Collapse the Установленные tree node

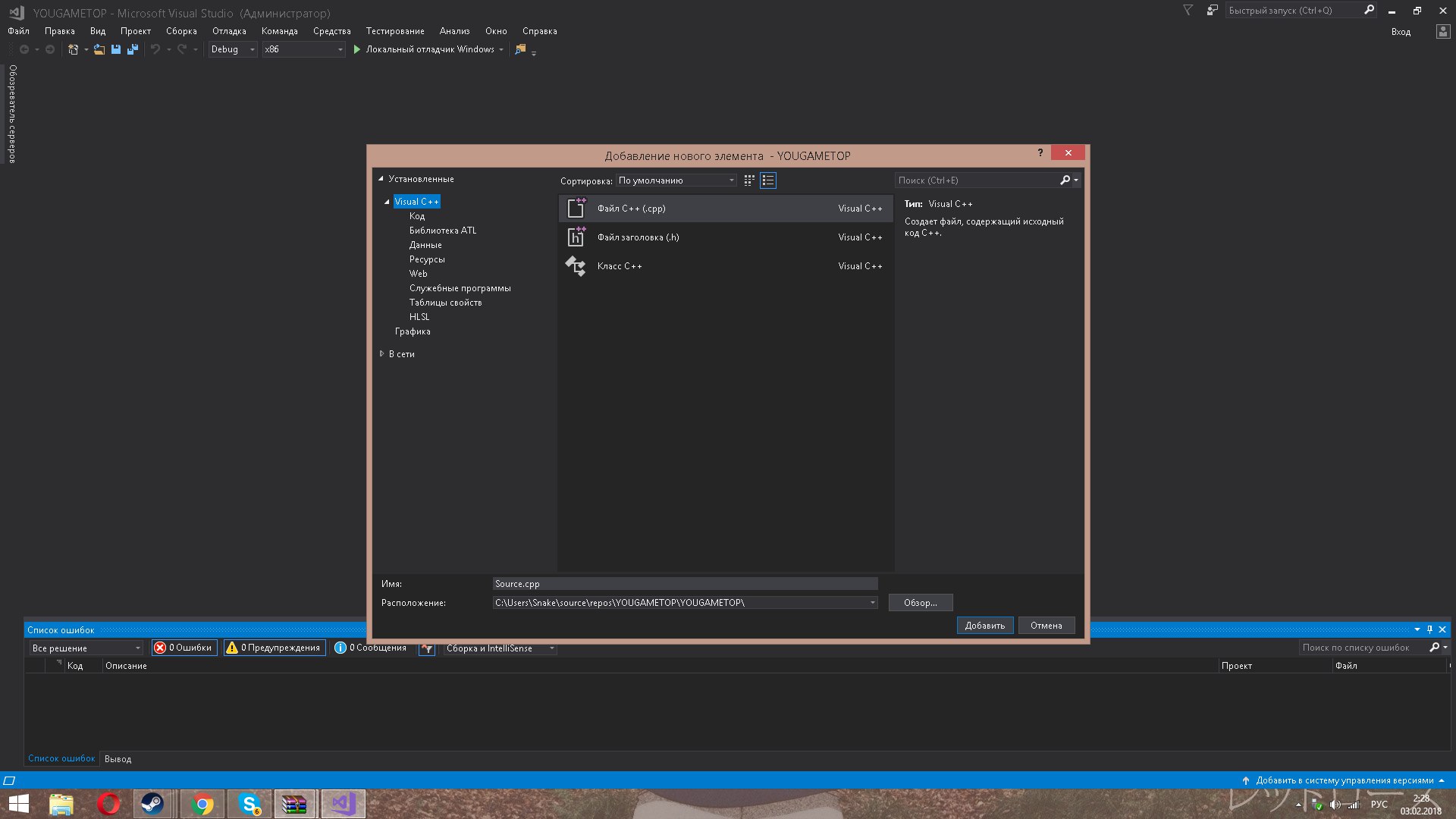tap(381, 179)
